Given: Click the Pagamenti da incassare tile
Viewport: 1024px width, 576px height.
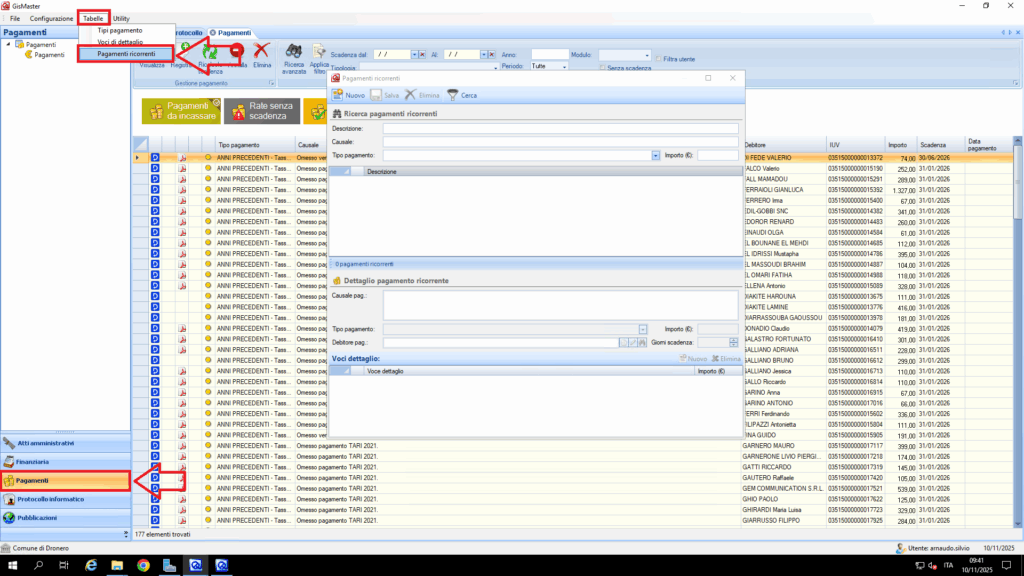Looking at the screenshot, I should [x=180, y=110].
